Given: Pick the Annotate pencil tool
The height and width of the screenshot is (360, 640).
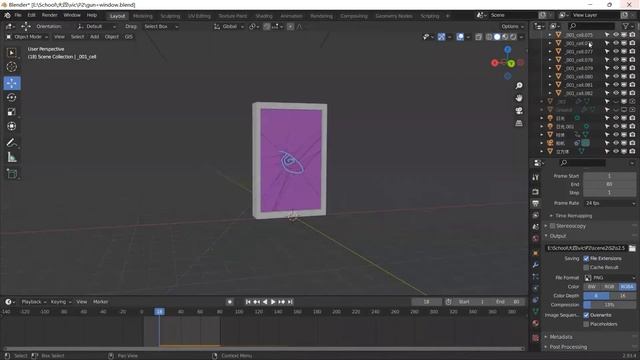Looking at the screenshot, I should click(12, 142).
